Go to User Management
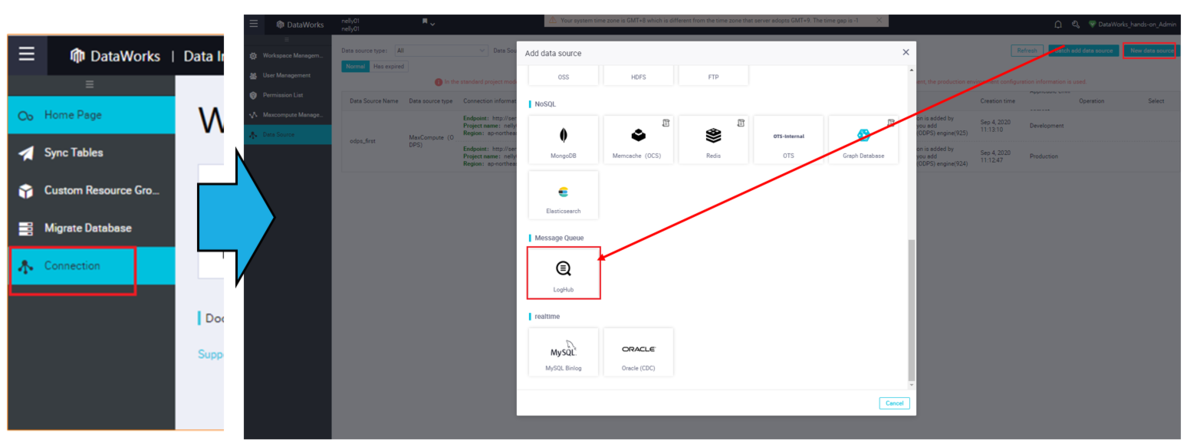Viewport: 1200px width, 447px height. (x=288, y=75)
